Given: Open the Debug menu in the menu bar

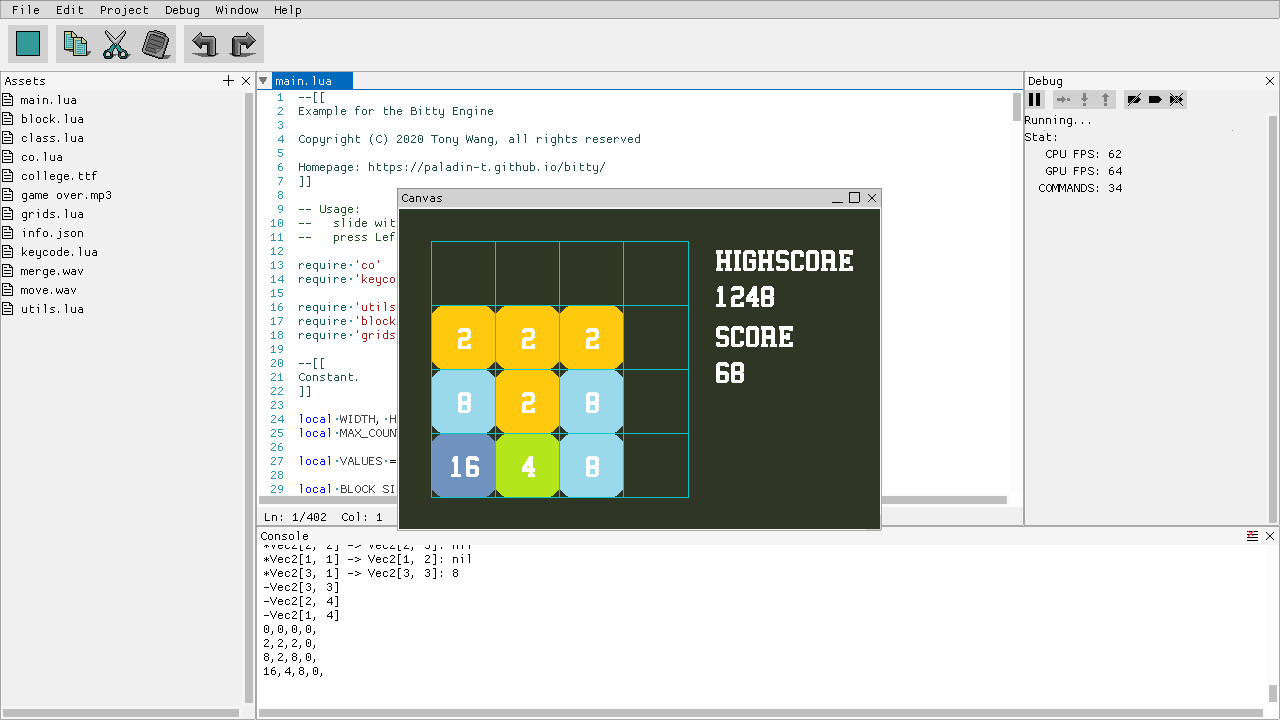Looking at the screenshot, I should pyautogui.click(x=182, y=10).
